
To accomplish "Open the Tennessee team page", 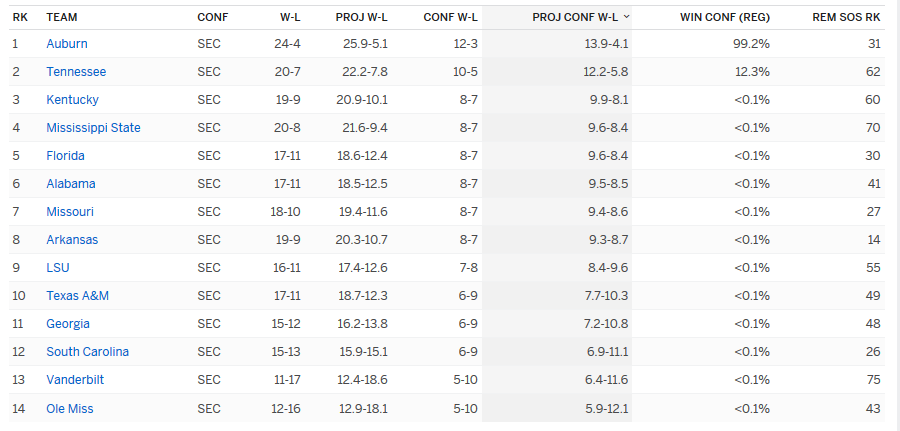I will [x=76, y=72].
